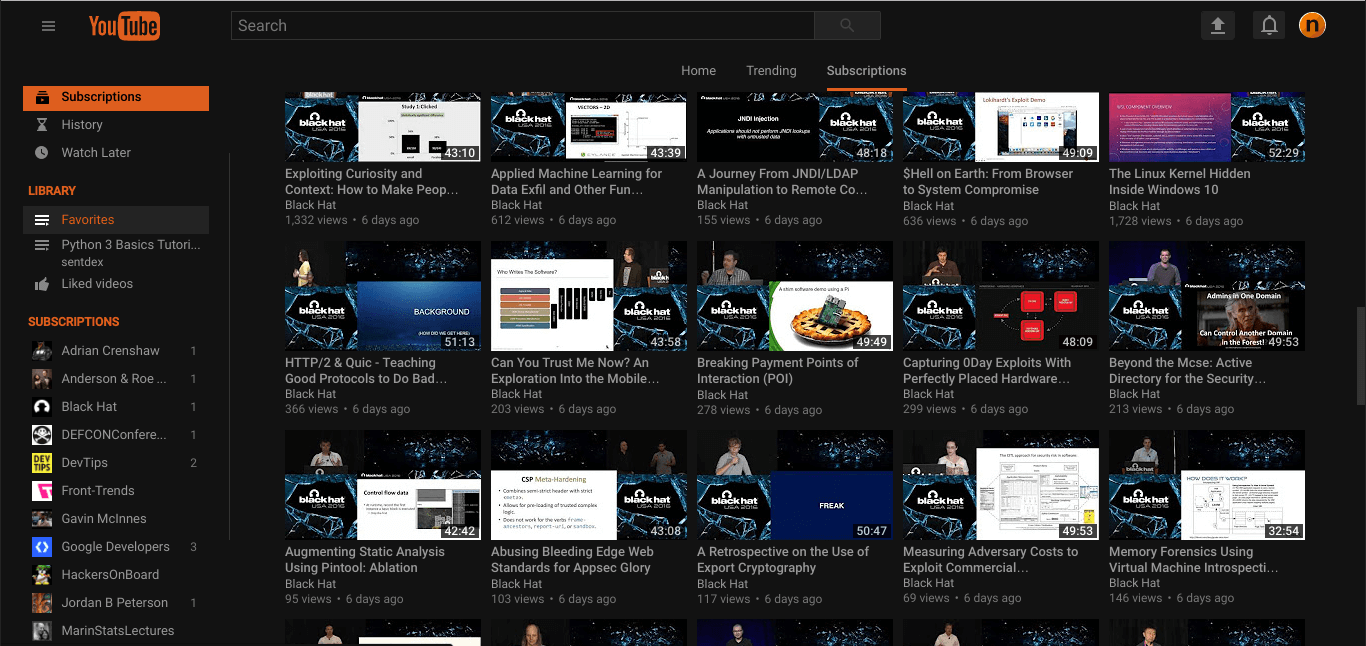Open 'Augmenting Static Analysis Using Pintool' title
Screen dimensions: 1366x646
coord(365,560)
